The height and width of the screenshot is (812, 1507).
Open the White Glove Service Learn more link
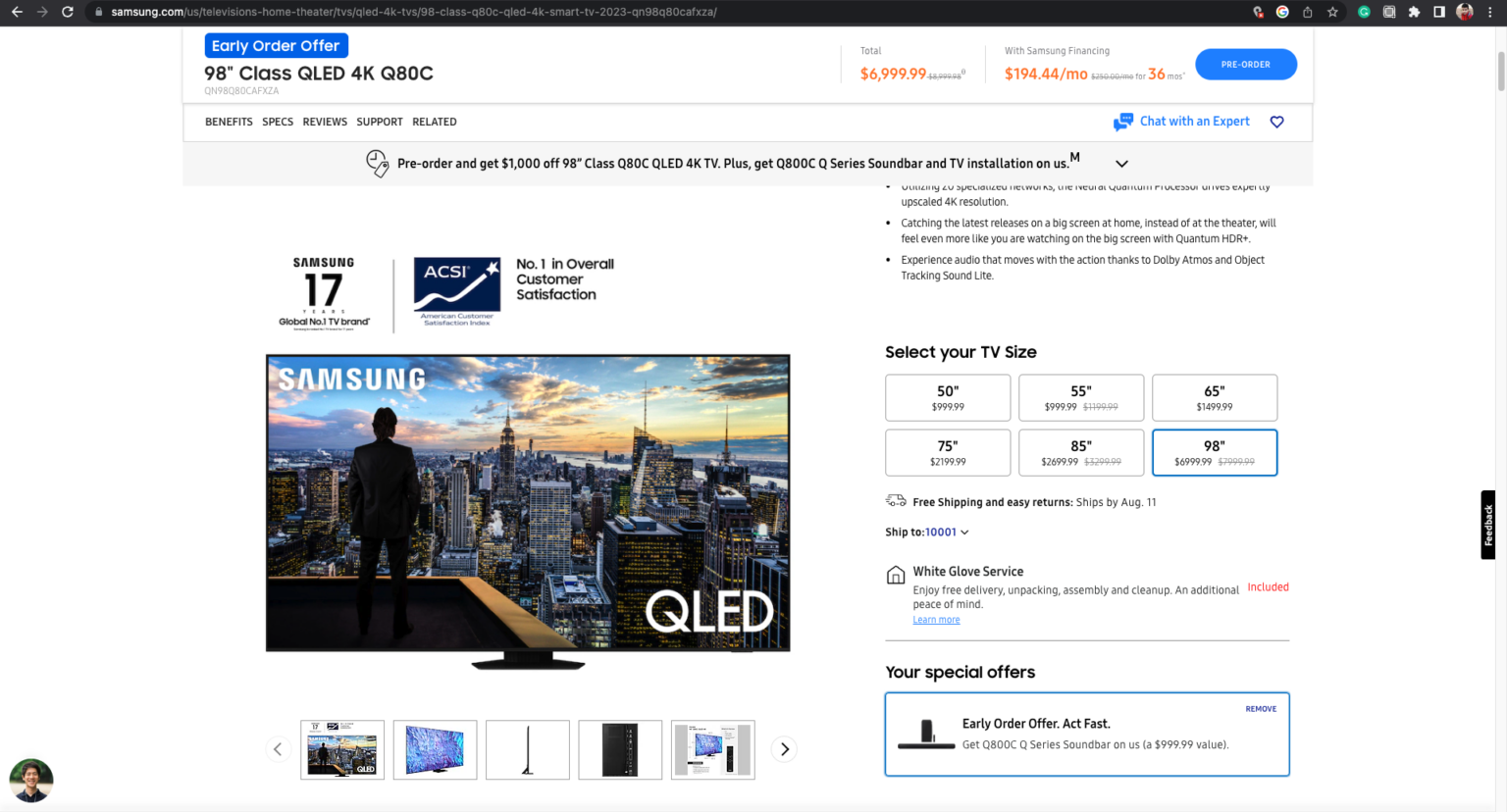tap(936, 619)
